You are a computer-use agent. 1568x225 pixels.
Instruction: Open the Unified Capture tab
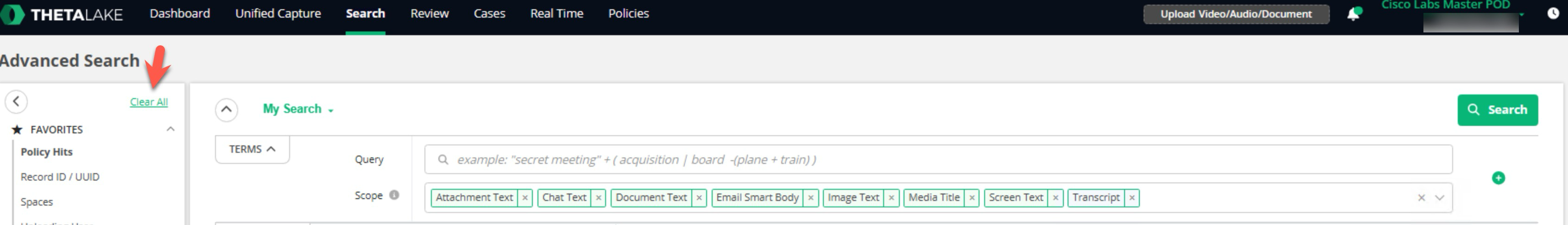(x=278, y=13)
